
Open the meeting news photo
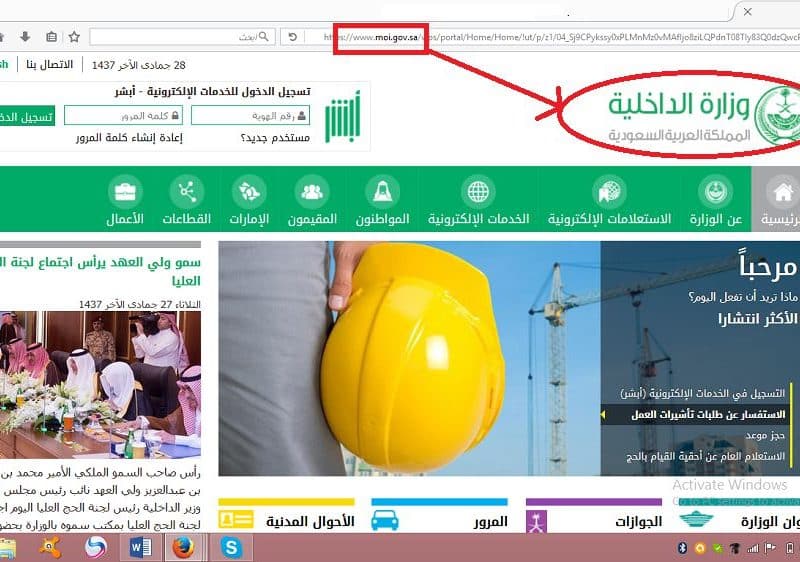(x=100, y=385)
